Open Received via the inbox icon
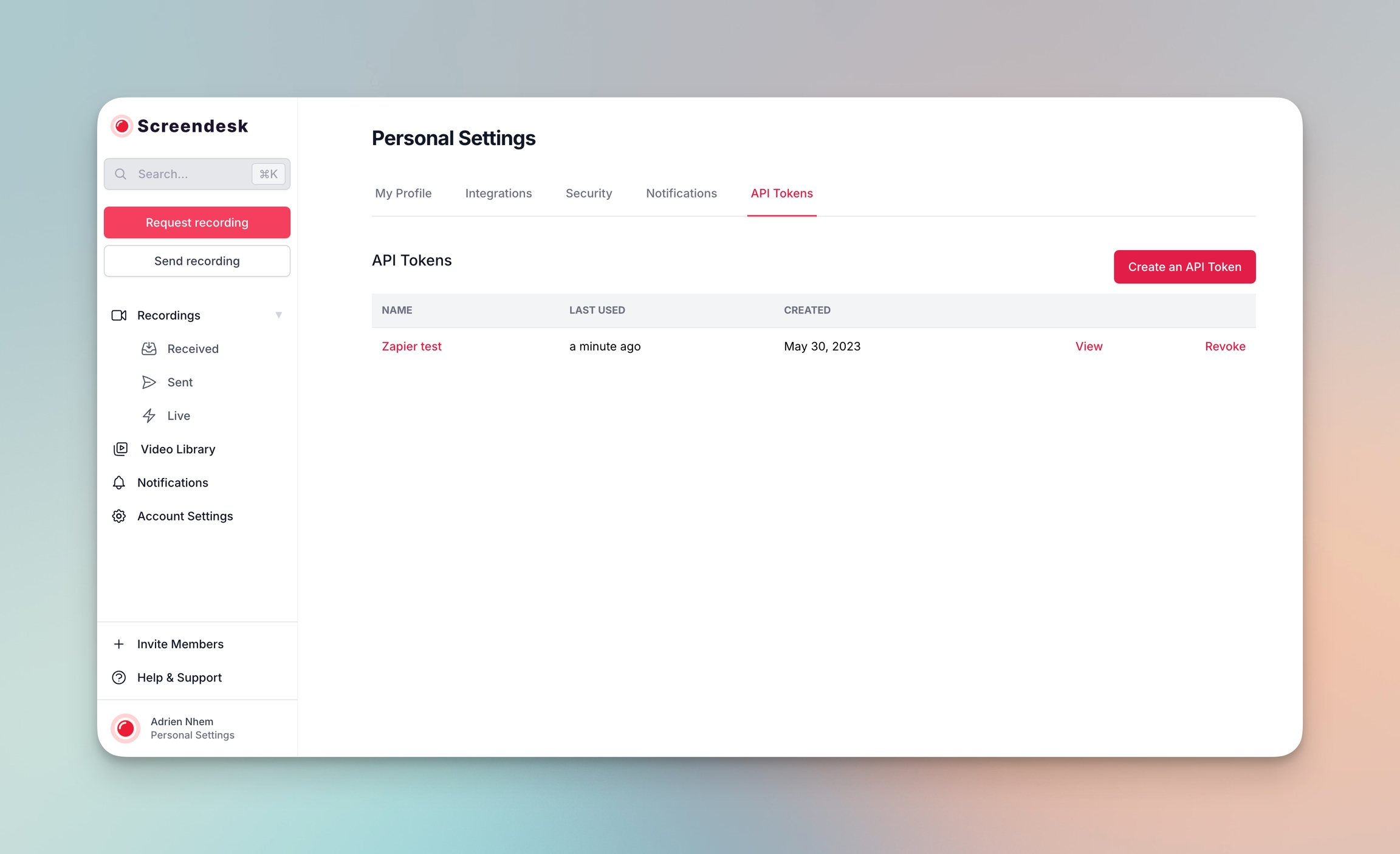1400x854 pixels. pyautogui.click(x=149, y=349)
